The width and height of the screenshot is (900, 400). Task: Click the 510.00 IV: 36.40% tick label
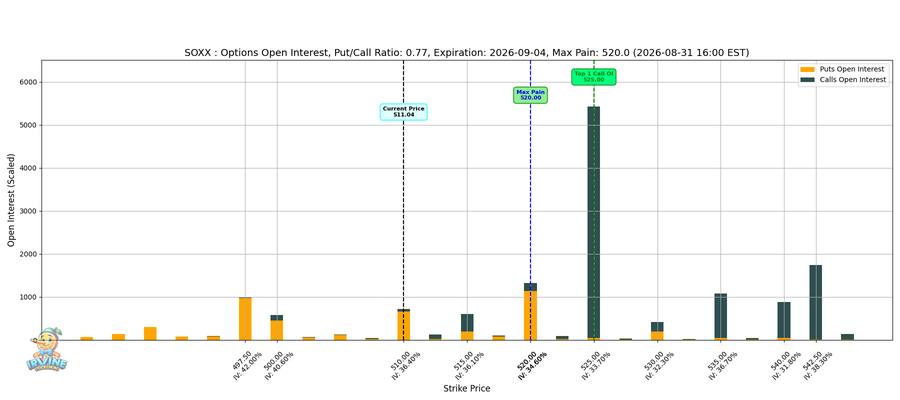coord(408,365)
